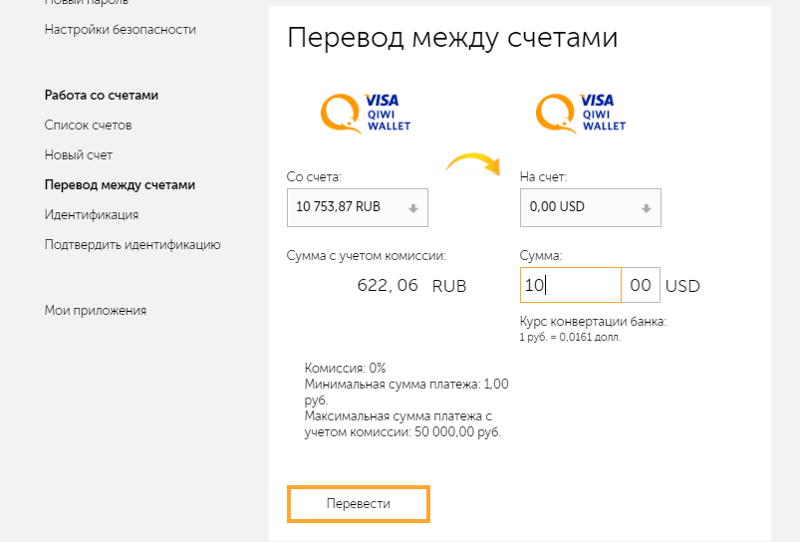Click the destination Visa QIWI Wallet logo above На счет
This screenshot has width=800, height=542.
pyautogui.click(x=581, y=113)
